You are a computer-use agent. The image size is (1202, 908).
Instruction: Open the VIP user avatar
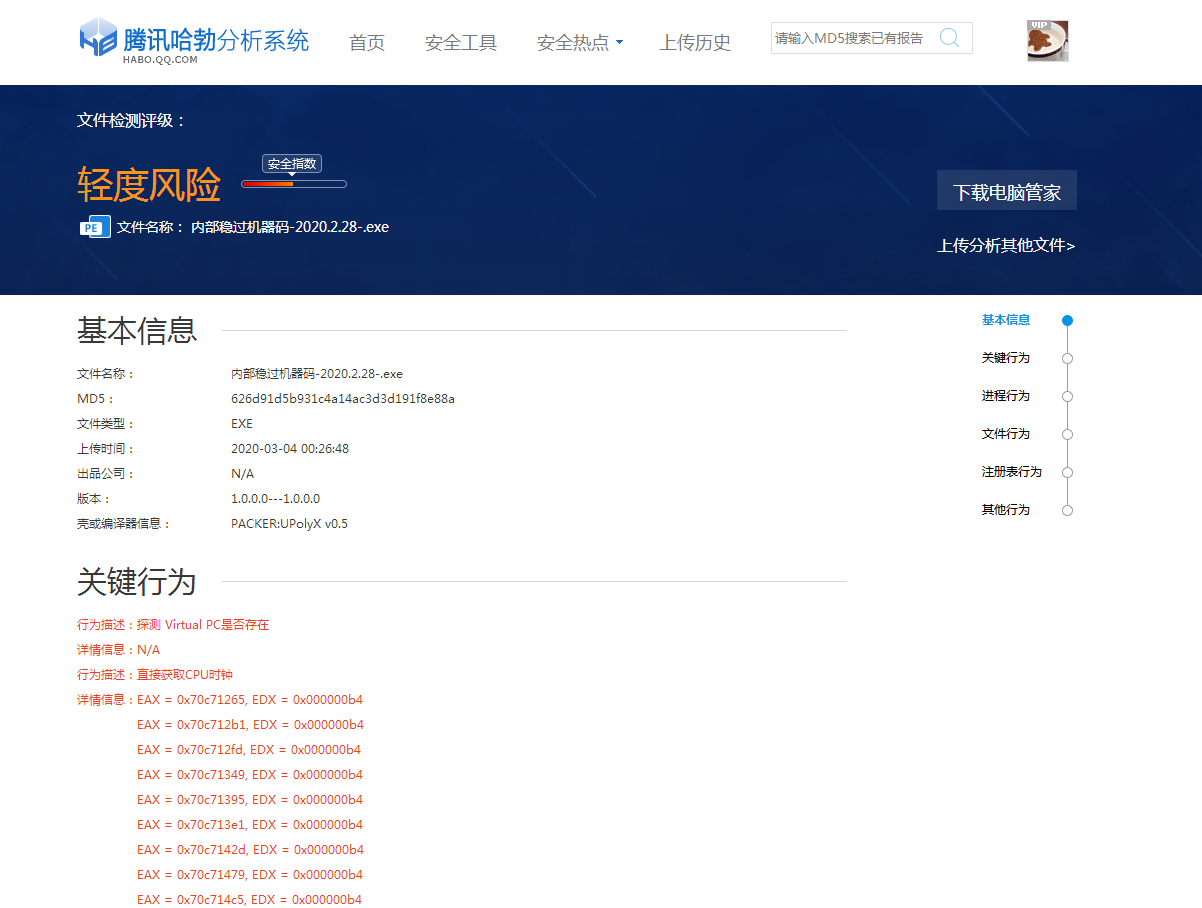pyautogui.click(x=1048, y=40)
